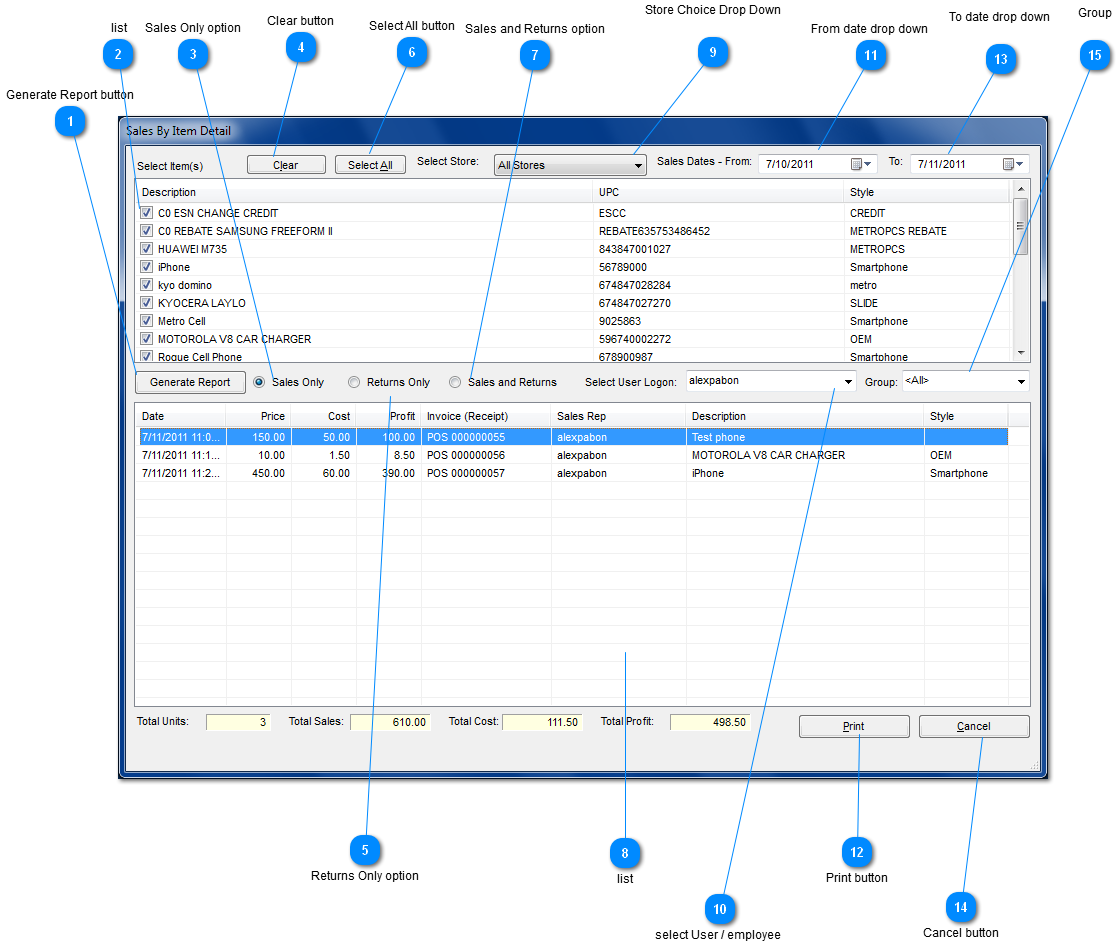Open the To date calendar picker
Screen dimensions: 1118x945
point(1013,164)
